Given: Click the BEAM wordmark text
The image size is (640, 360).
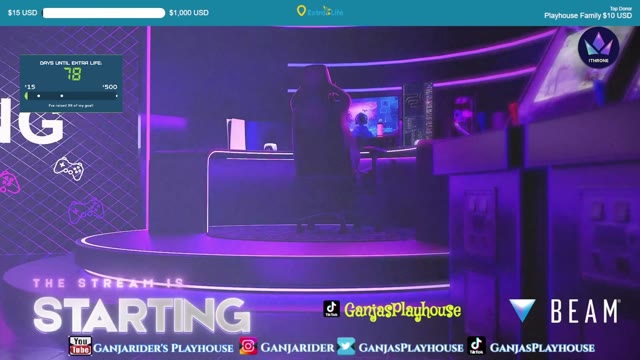Looking at the screenshot, I should click(585, 311).
